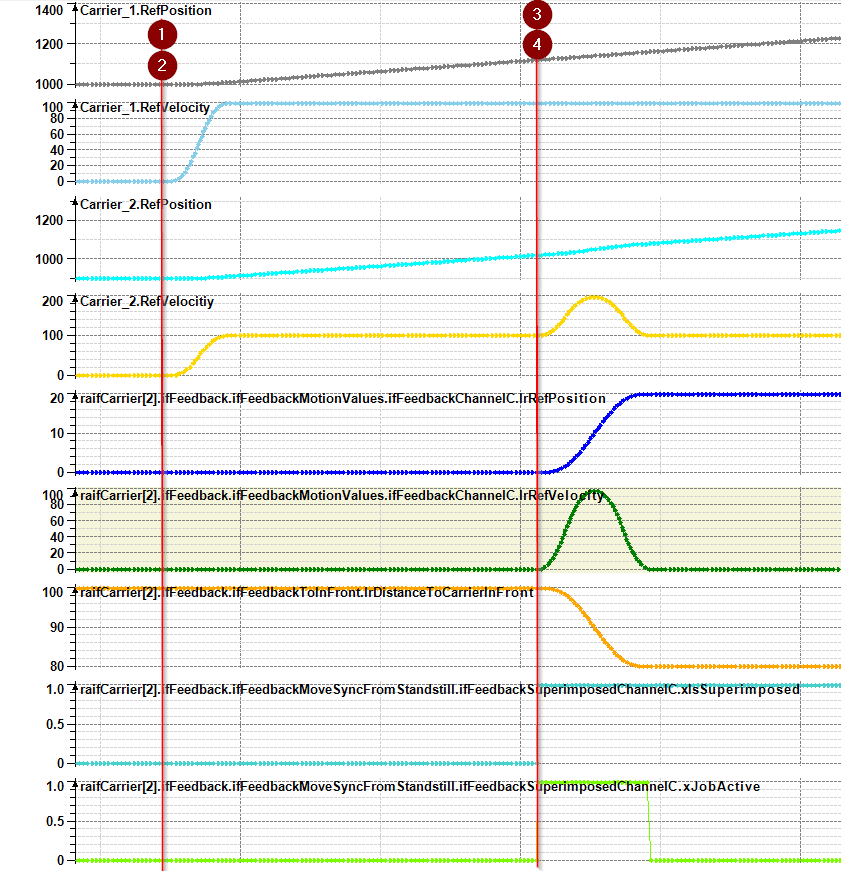
Task: Click the peak of yellow Carrier_2 velocity curve
Action: click(595, 297)
